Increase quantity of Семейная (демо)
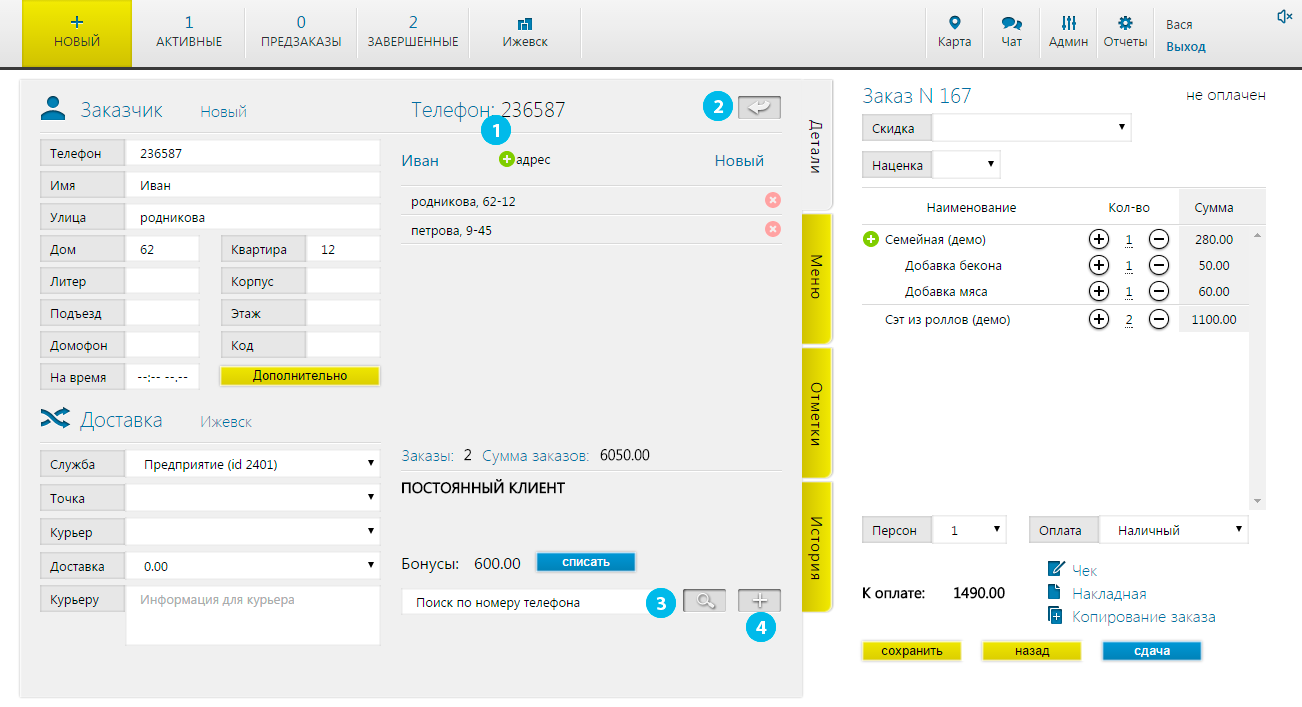Screen dimensions: 1302x707 pos(1098,240)
